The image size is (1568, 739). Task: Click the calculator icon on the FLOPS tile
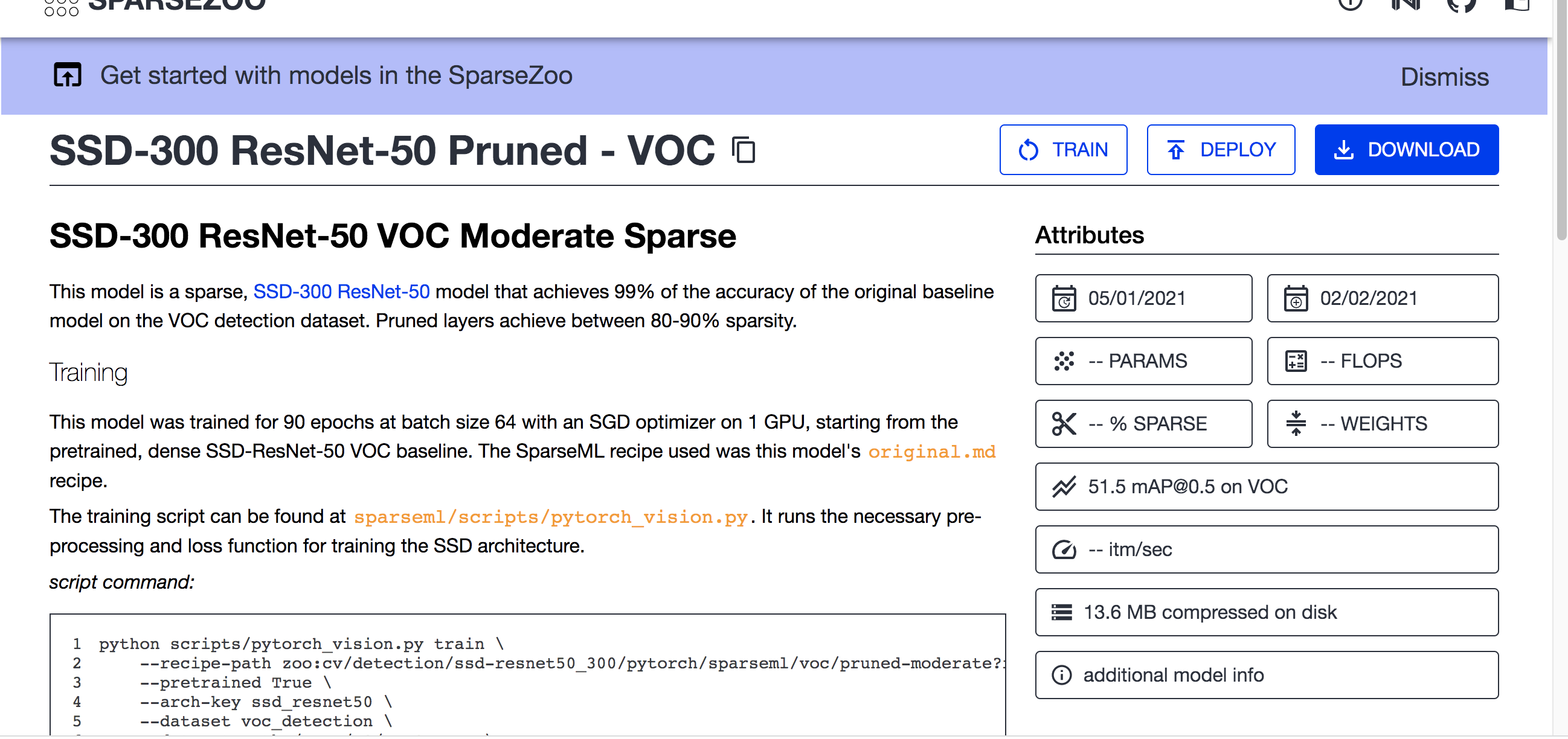coord(1297,360)
